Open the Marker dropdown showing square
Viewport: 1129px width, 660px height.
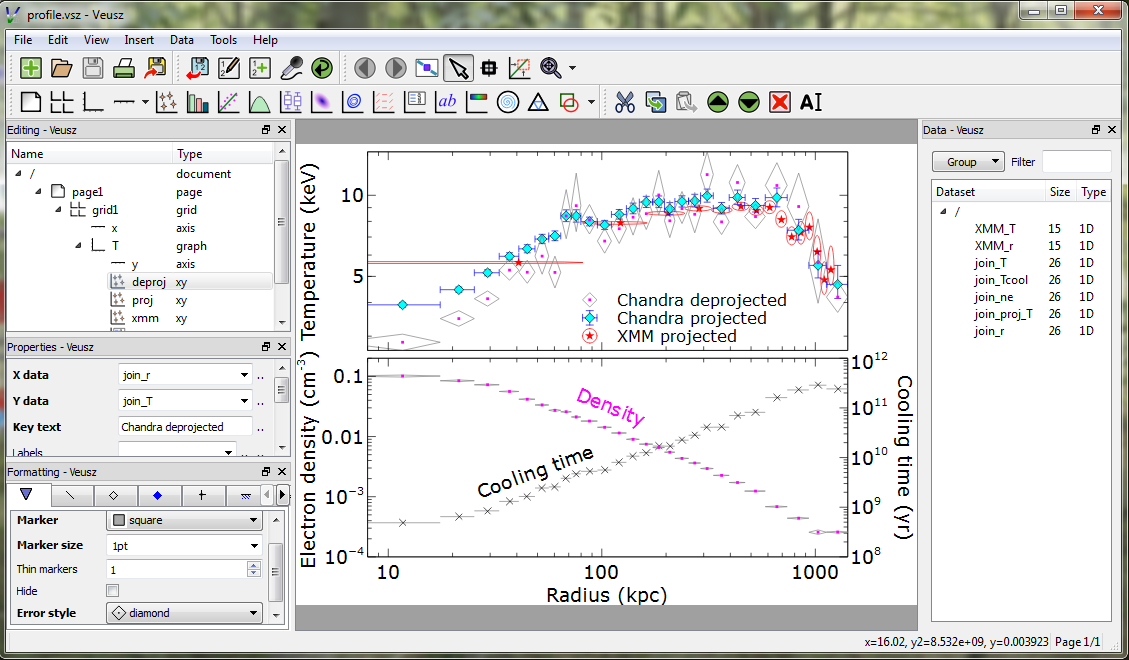point(184,520)
